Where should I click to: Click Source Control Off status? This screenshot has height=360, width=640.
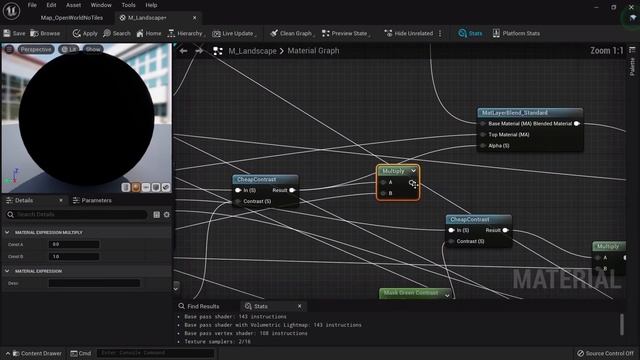pyautogui.click(x=605, y=353)
